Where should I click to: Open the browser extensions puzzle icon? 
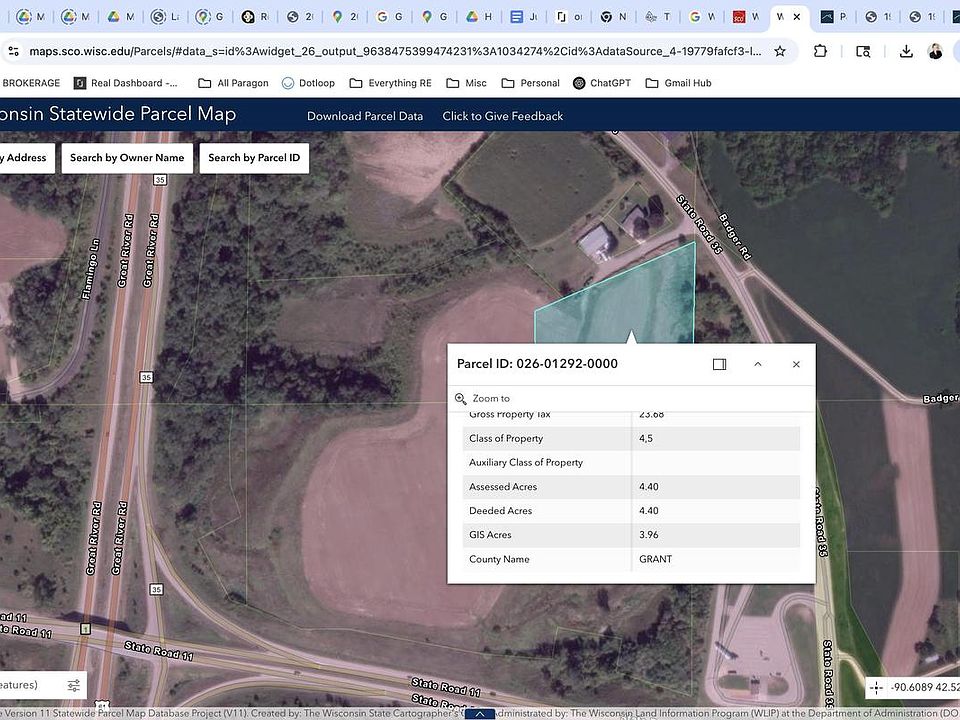(821, 51)
